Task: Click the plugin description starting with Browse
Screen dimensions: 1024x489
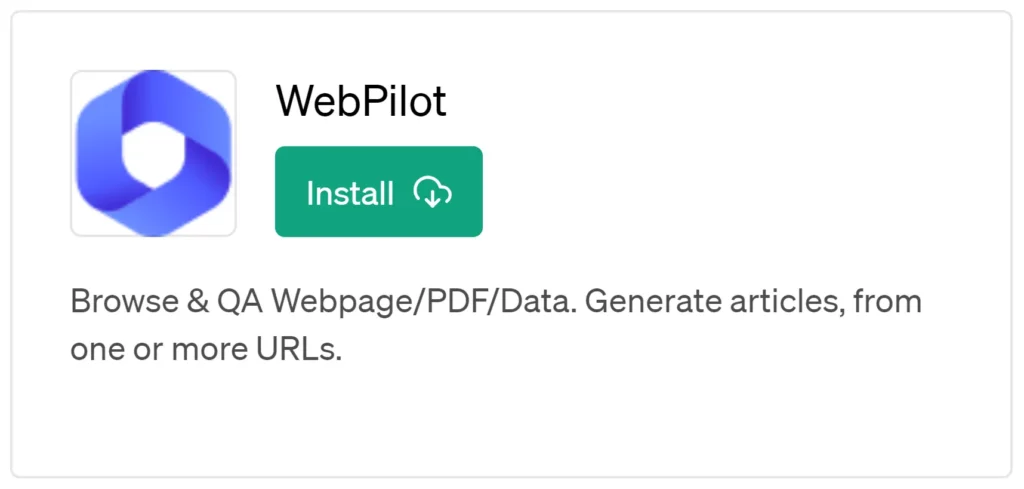Action: click(496, 326)
